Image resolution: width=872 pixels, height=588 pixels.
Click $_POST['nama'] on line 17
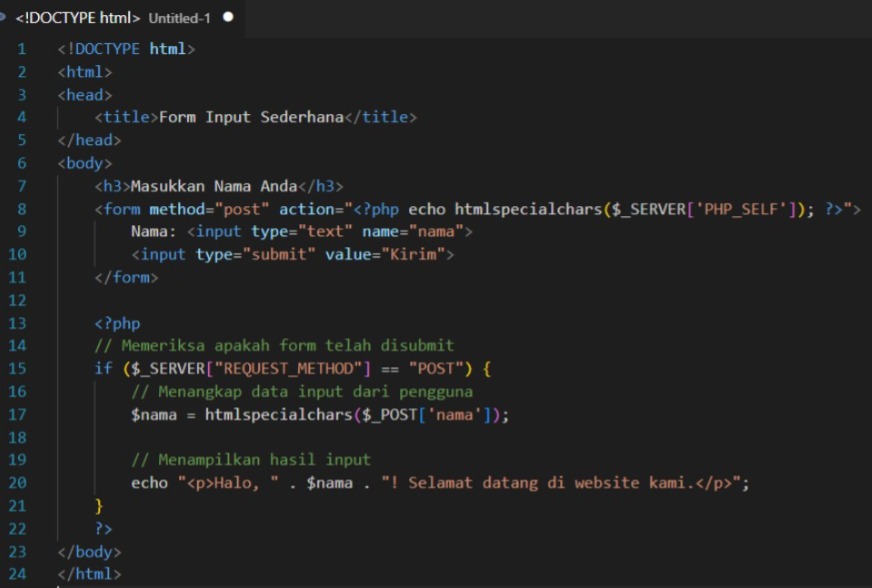click(427, 414)
